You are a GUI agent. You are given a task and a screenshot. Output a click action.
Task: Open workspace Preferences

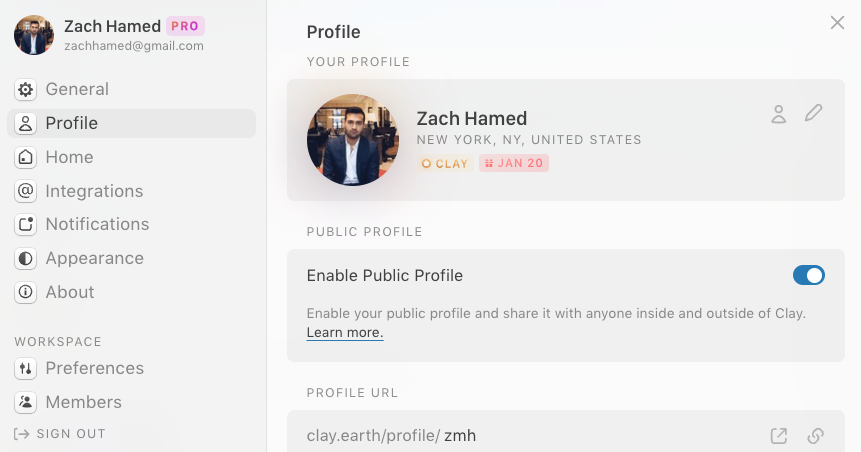tap(94, 368)
